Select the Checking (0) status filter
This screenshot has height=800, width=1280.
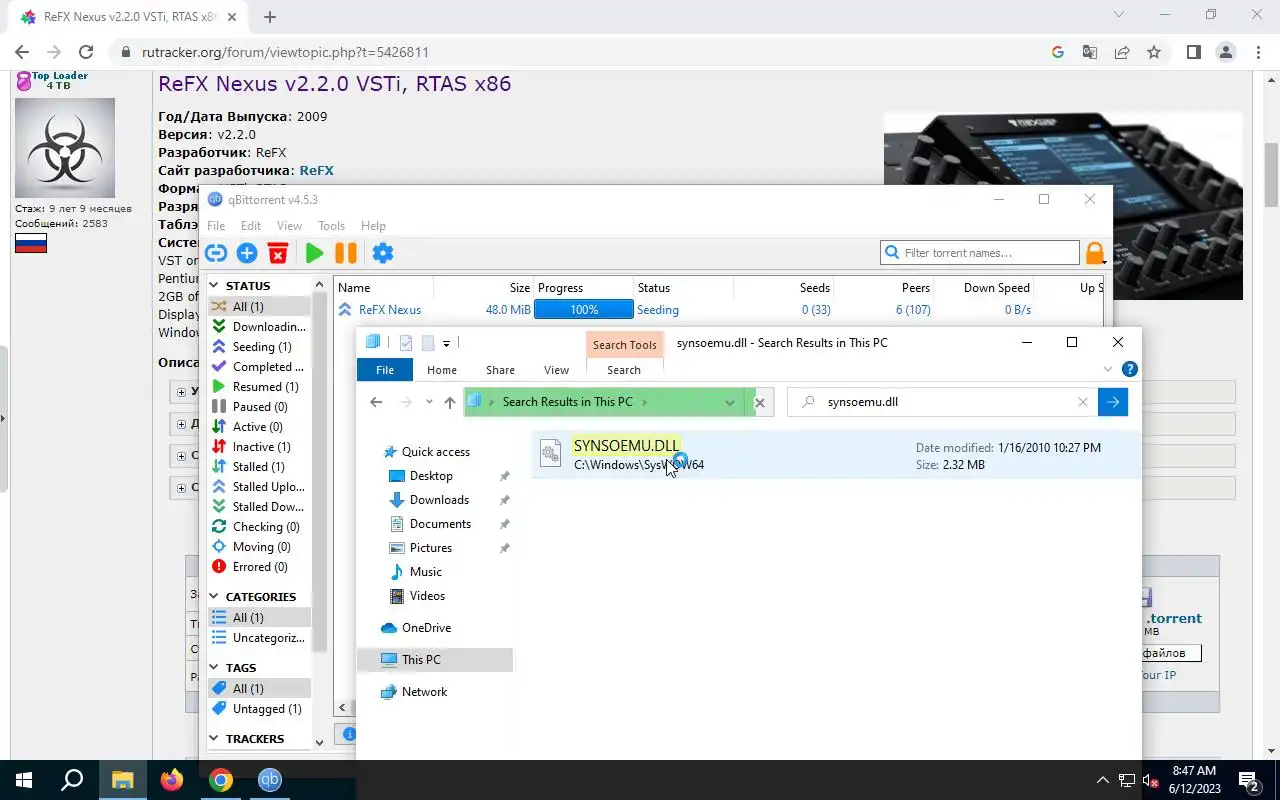click(x=259, y=527)
